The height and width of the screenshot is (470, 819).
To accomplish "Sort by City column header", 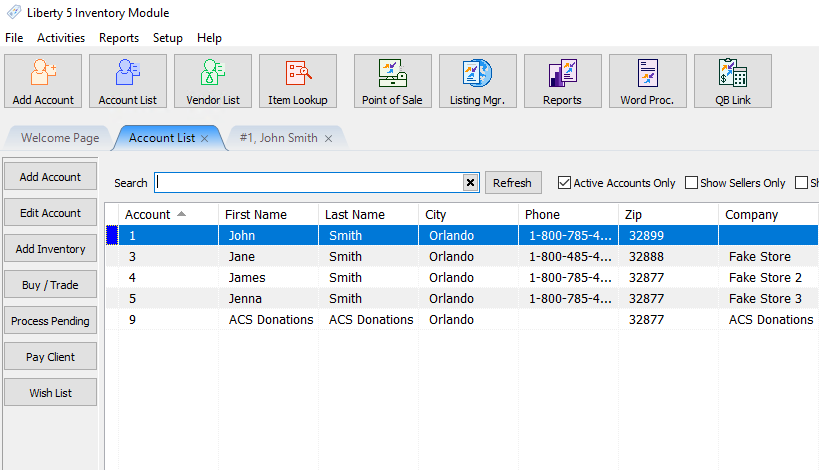I will (x=469, y=214).
